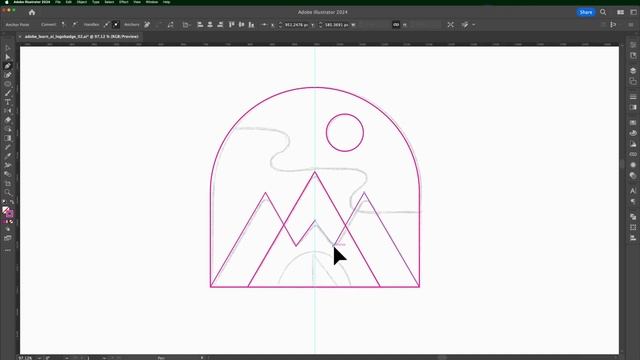Open the Search magnifier icon
The height and width of the screenshot is (360, 640).
(x=603, y=12)
